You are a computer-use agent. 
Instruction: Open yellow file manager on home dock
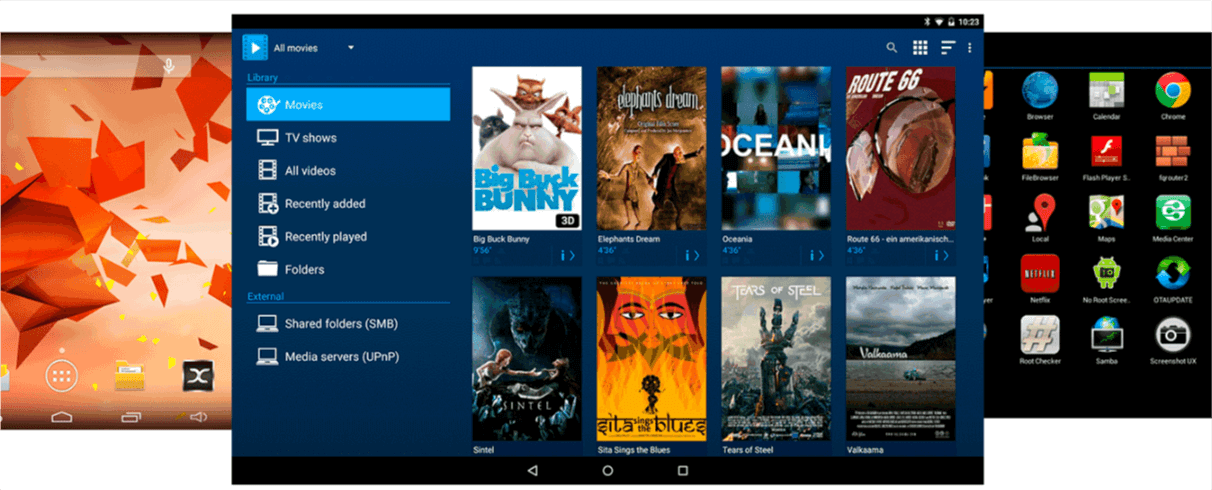point(130,376)
